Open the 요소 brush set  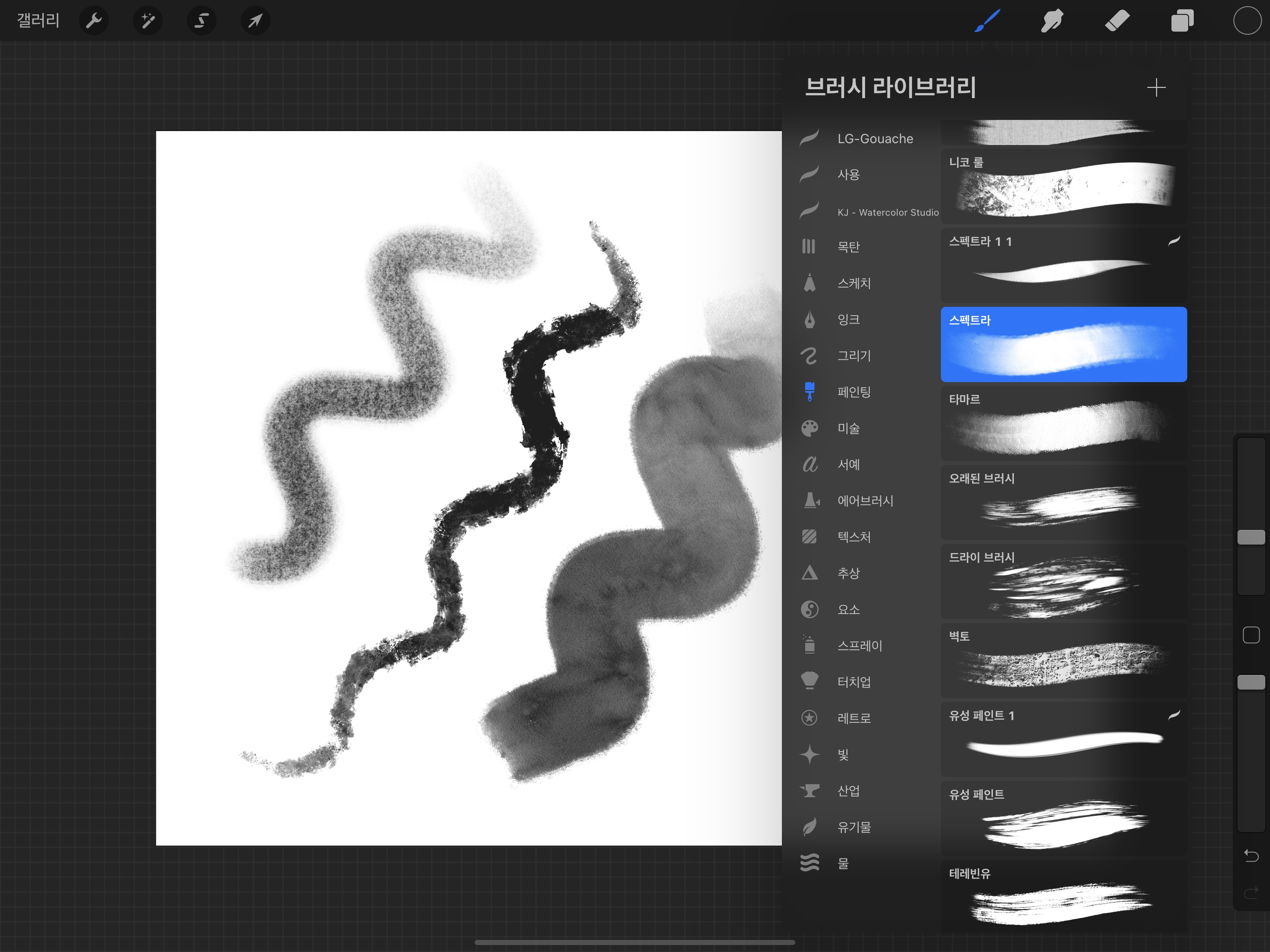coord(861,609)
